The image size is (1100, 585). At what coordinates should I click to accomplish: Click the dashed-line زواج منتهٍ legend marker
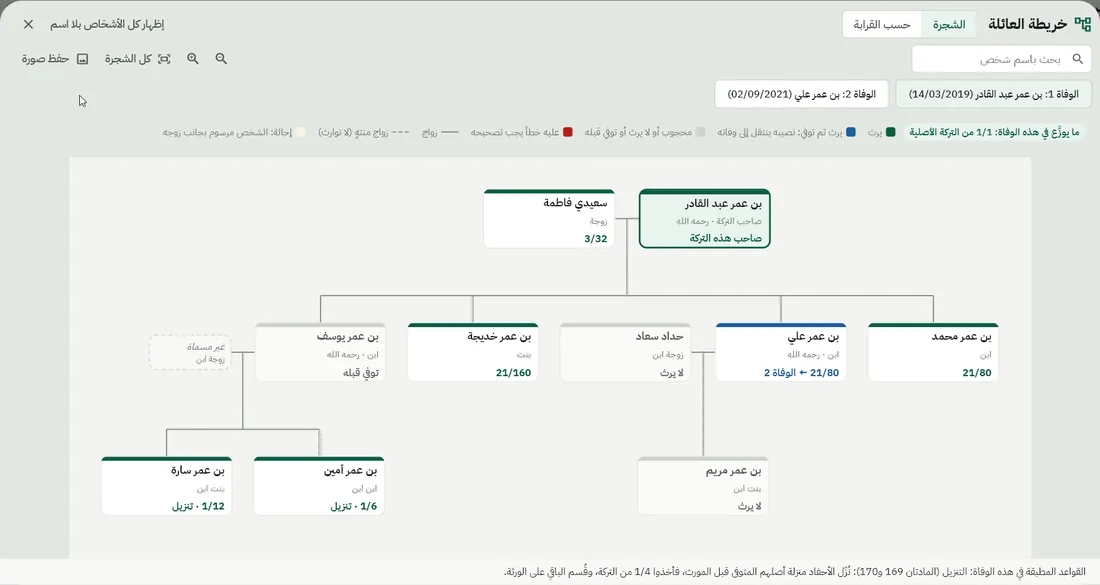(x=400, y=132)
